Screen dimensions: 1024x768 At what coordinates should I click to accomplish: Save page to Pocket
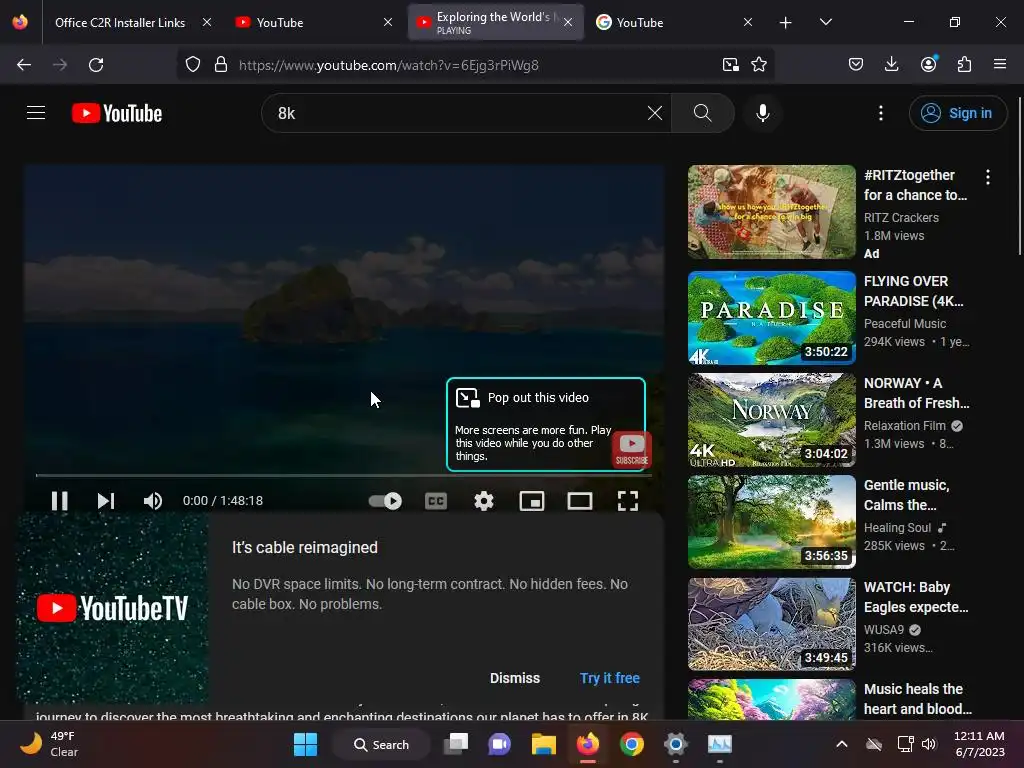[x=856, y=65]
